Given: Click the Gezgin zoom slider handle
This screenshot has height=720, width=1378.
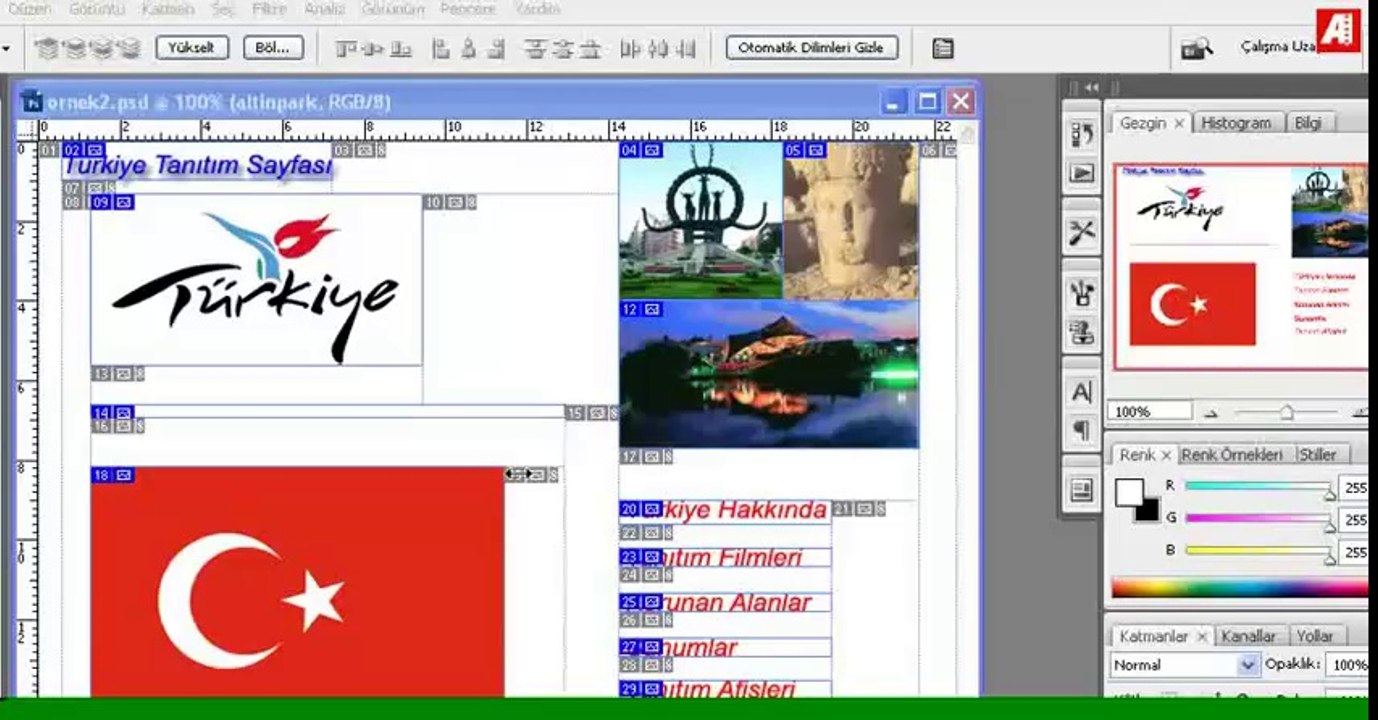Looking at the screenshot, I should 1287,413.
